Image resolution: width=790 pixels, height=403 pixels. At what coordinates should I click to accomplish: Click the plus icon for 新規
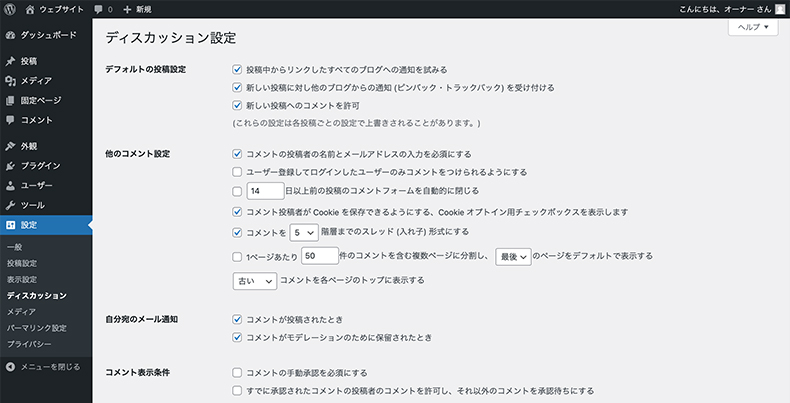tap(127, 10)
